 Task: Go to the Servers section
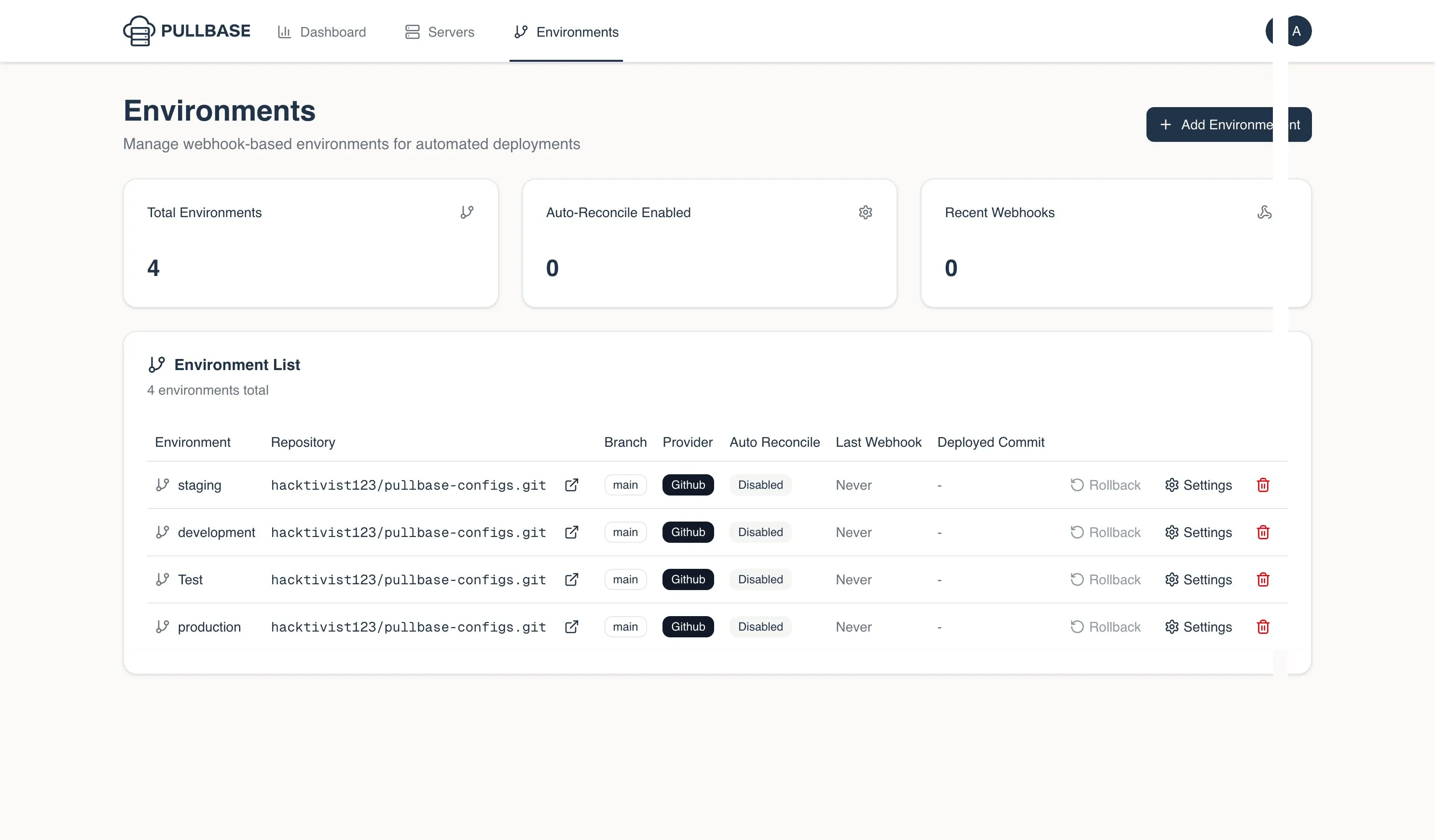(439, 32)
